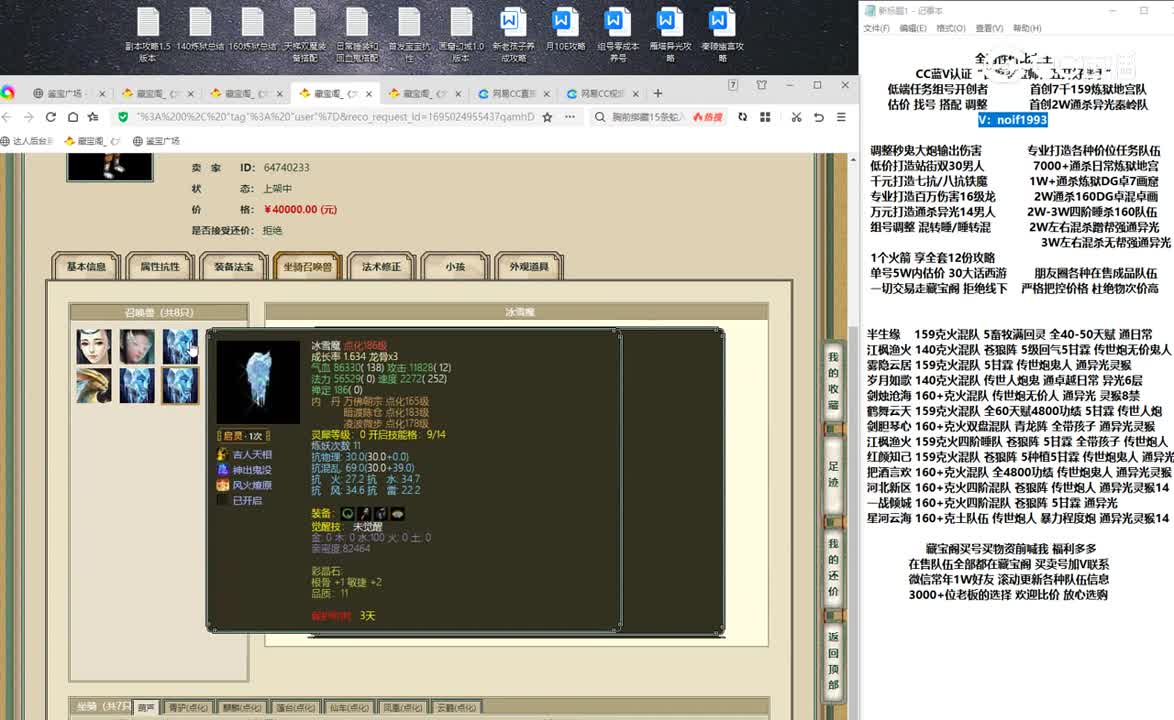Screen dimensions: 1174x720
Task: Open the browser hamburger menu
Action: (x=841, y=117)
